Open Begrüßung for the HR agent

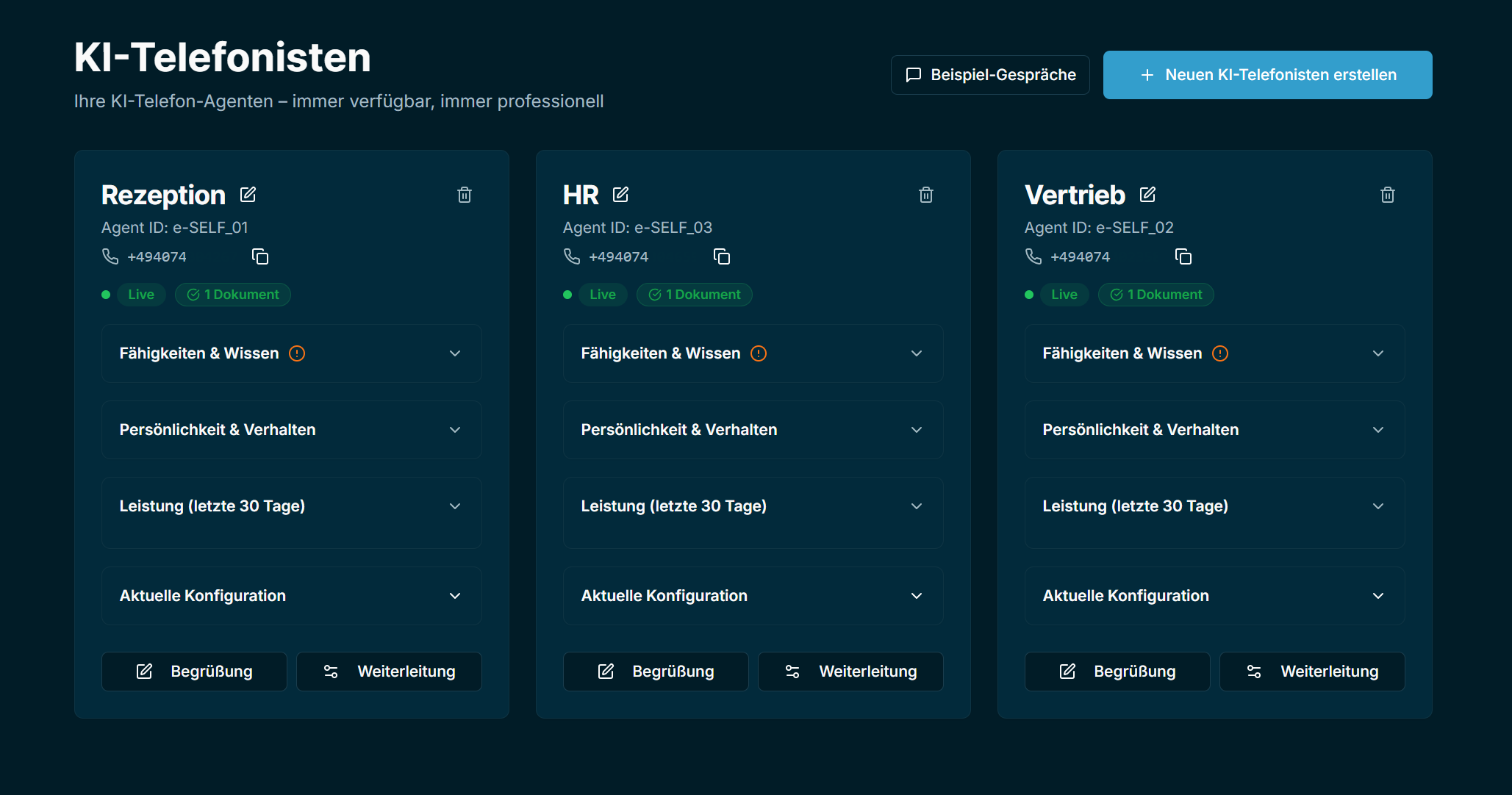point(655,672)
